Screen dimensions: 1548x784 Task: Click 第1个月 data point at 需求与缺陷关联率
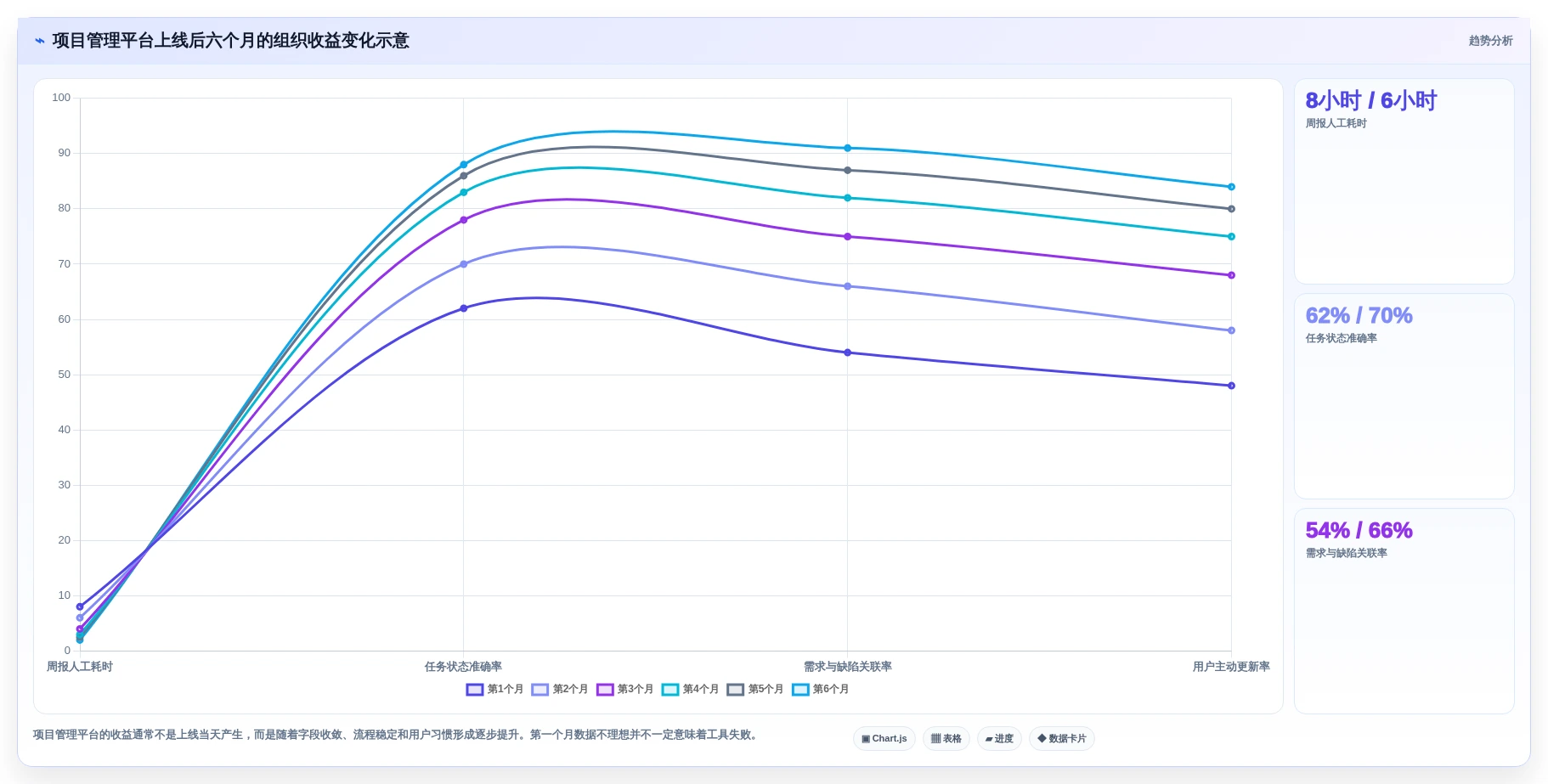pyautogui.click(x=847, y=353)
